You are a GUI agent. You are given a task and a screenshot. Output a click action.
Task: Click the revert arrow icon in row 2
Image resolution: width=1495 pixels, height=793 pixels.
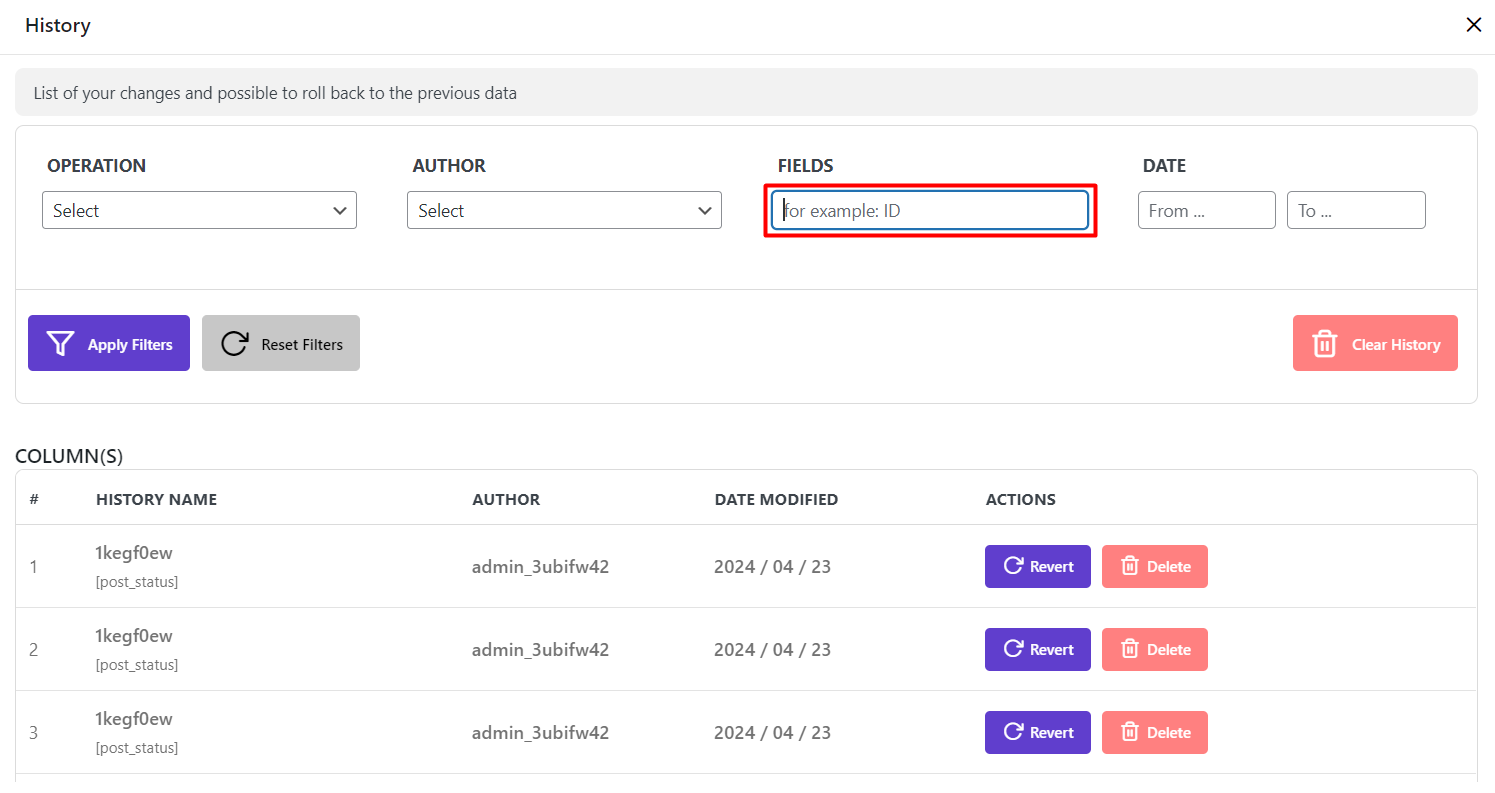pos(1012,649)
